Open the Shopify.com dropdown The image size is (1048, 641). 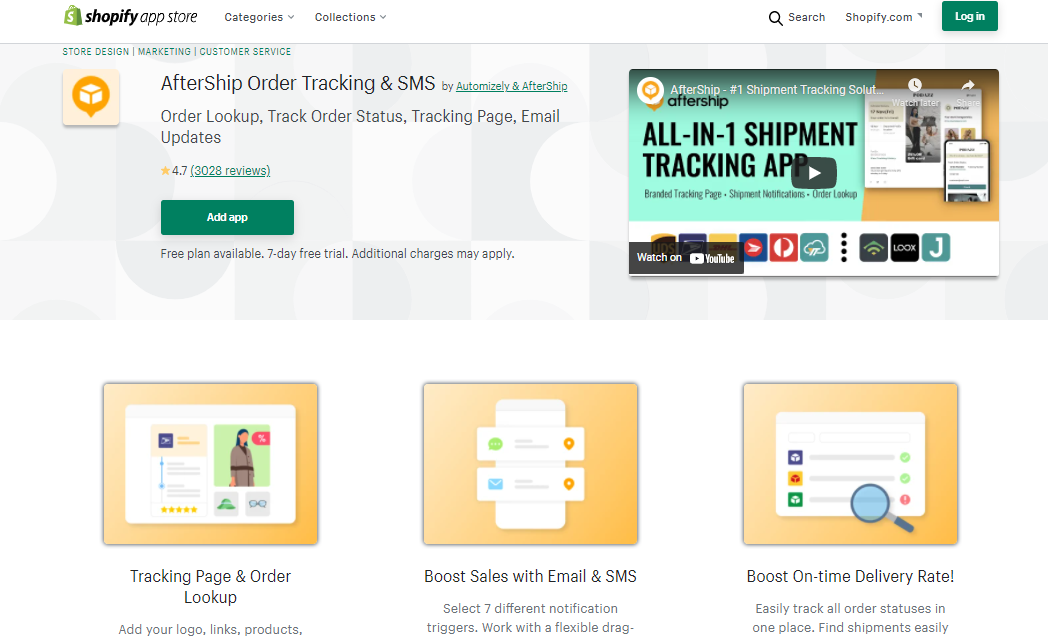(884, 17)
